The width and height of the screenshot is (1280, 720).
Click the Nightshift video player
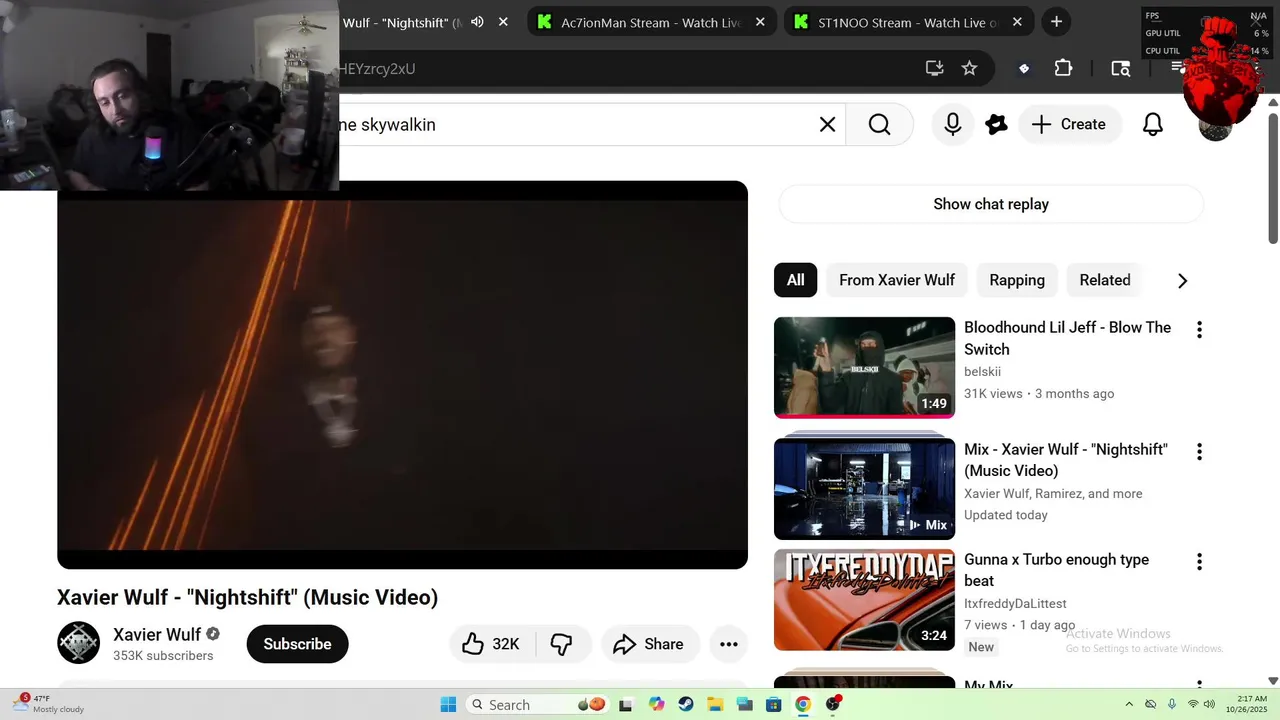coord(402,375)
